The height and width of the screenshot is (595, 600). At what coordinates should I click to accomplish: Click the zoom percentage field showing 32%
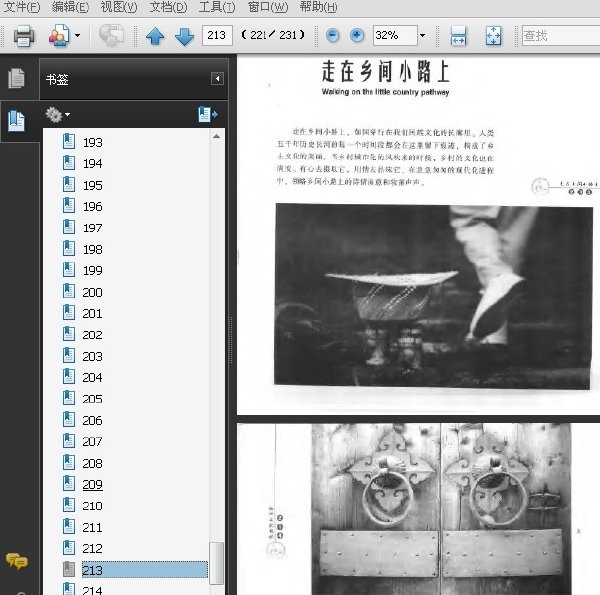[x=395, y=36]
